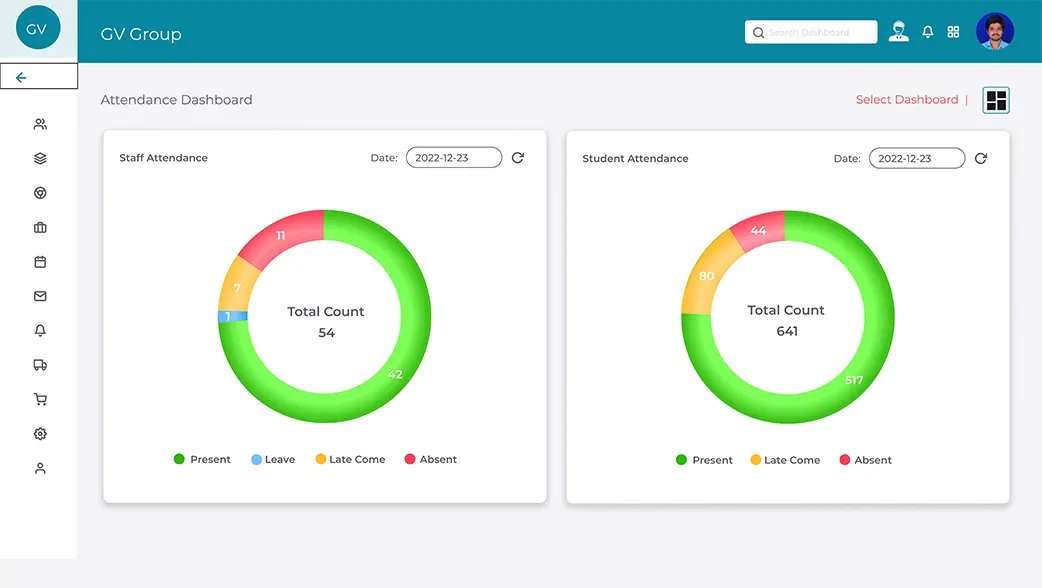Open the settings gear sidebar icon
The width and height of the screenshot is (1042, 588).
[x=40, y=434]
